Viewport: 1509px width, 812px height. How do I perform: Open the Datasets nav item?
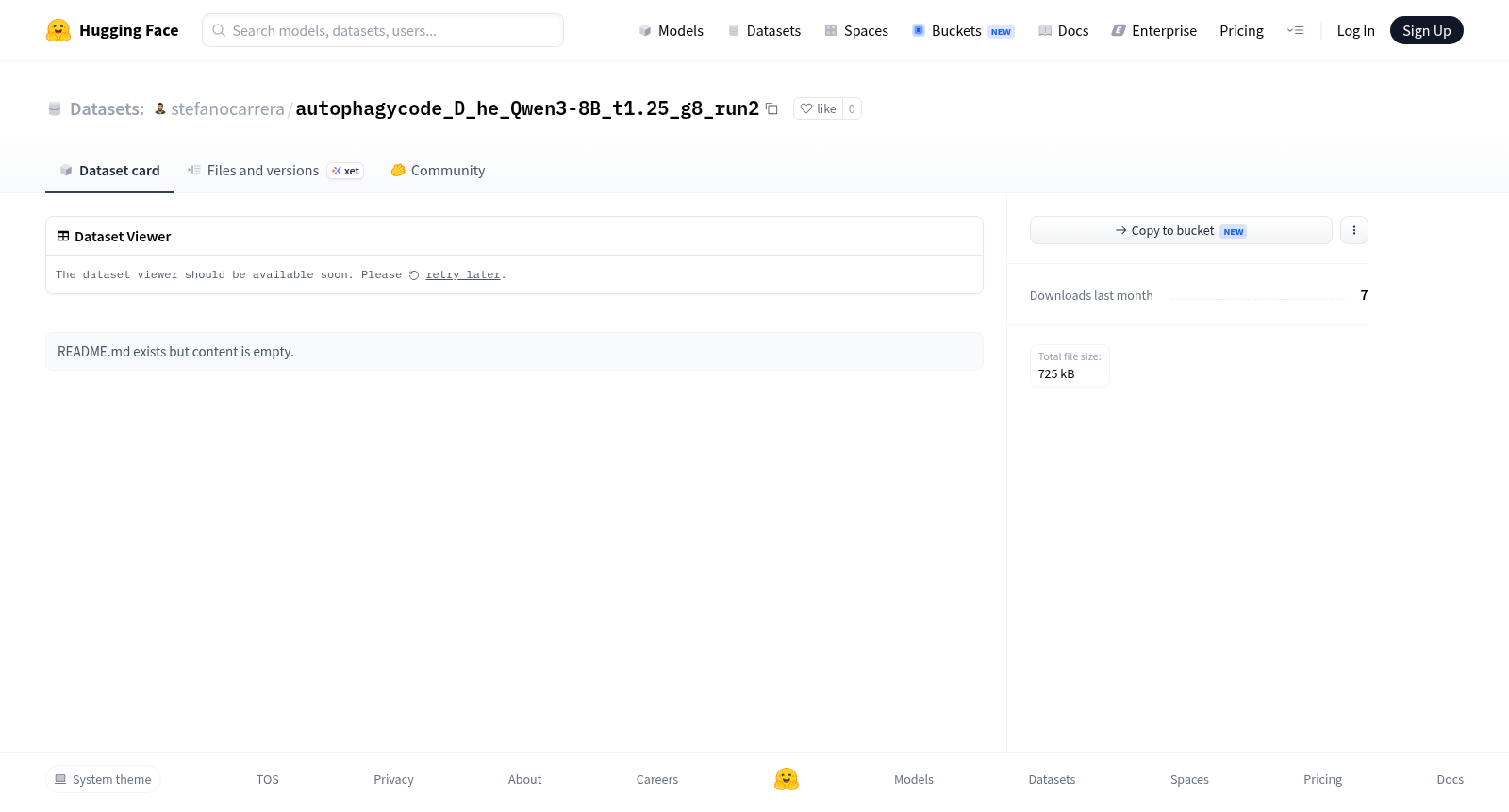(764, 30)
